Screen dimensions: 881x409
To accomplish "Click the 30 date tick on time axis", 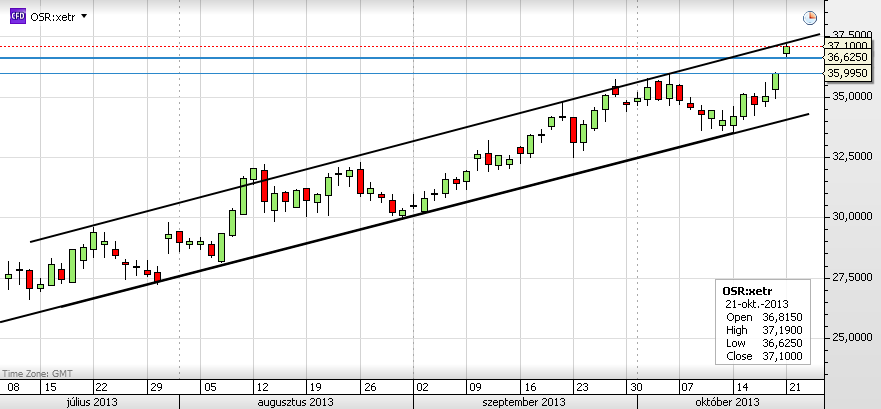I will pyautogui.click(x=636, y=387).
